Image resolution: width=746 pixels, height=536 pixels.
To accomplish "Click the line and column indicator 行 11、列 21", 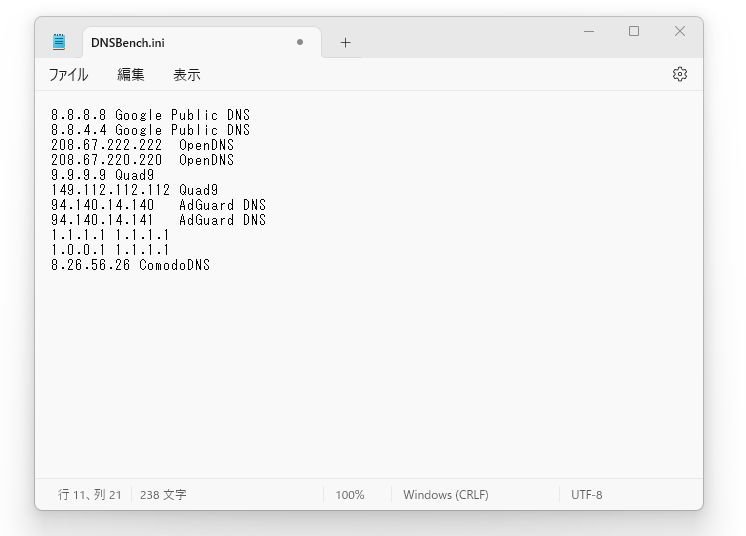I will tap(89, 495).
